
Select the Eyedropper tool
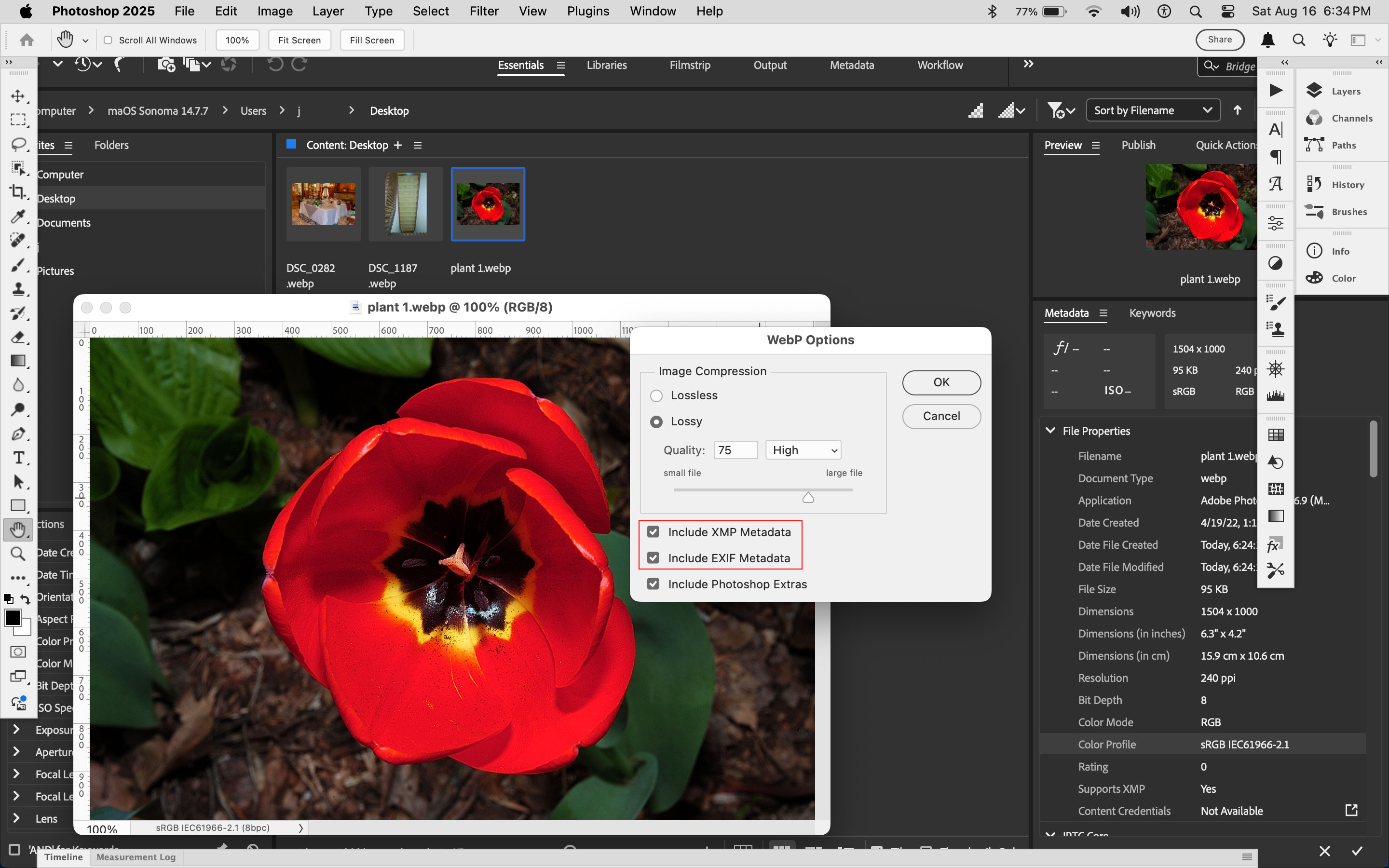19,217
